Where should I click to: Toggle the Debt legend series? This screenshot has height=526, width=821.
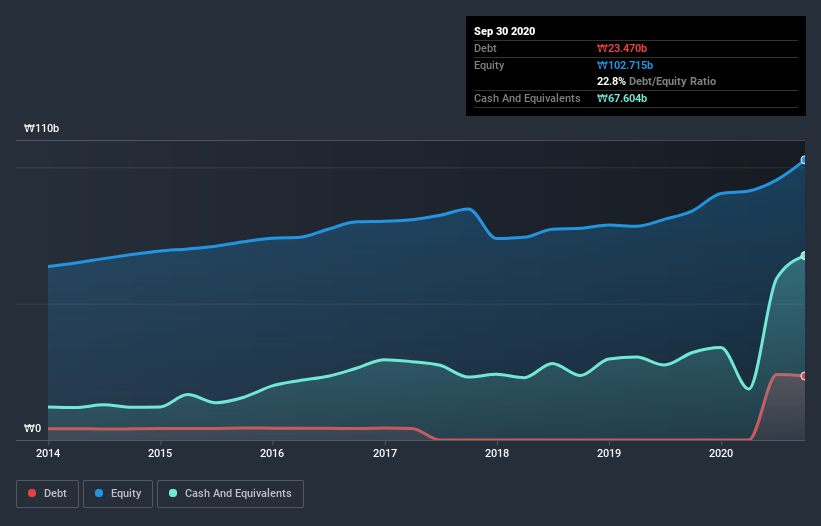(x=47, y=493)
